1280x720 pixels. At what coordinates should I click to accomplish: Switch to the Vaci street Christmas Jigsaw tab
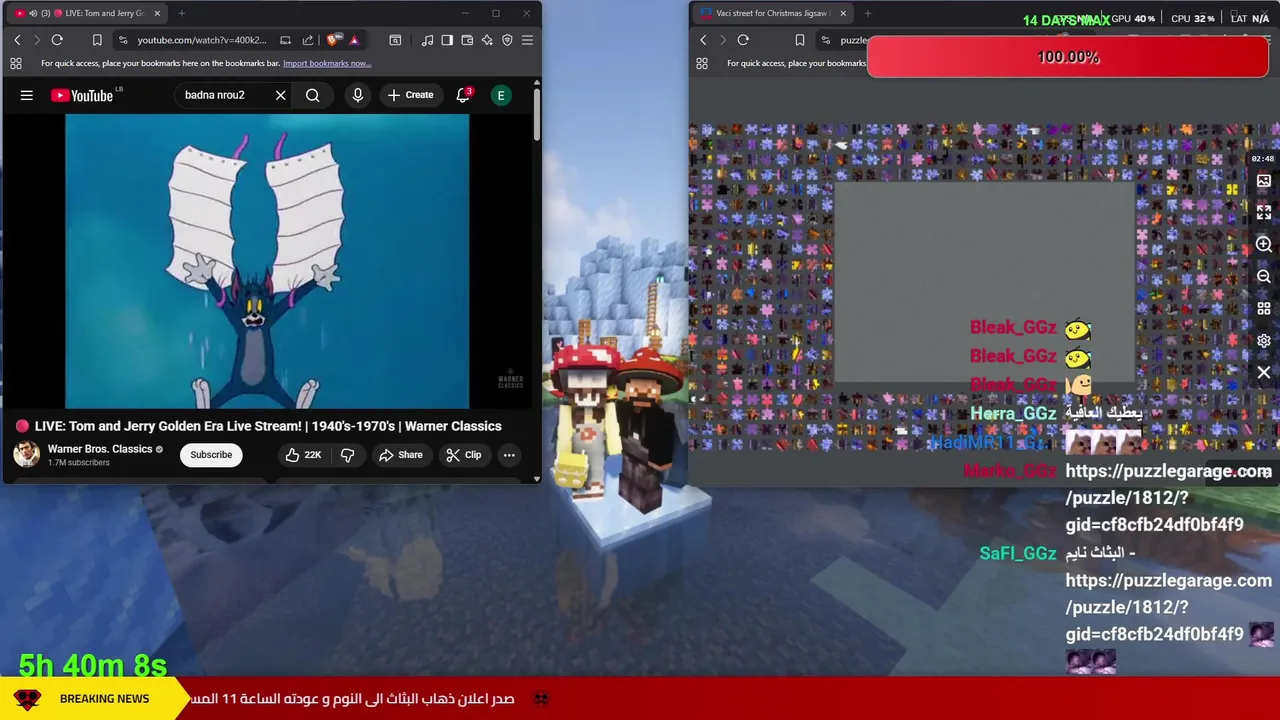[773, 13]
